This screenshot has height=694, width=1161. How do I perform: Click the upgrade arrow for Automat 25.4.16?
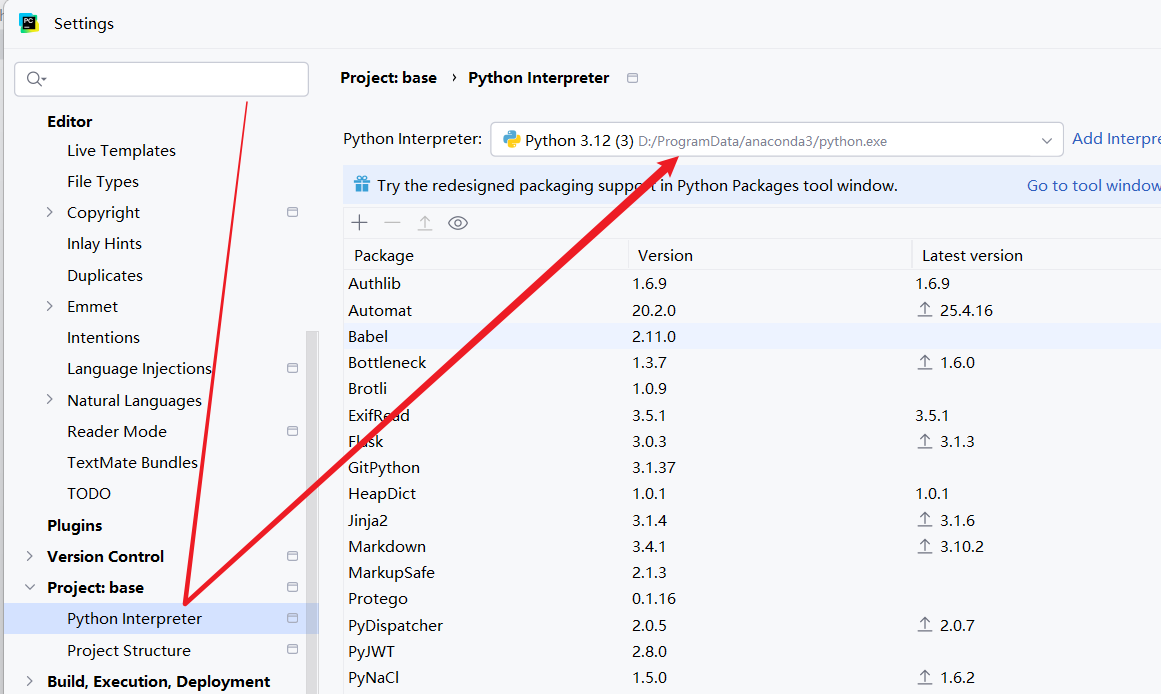925,310
